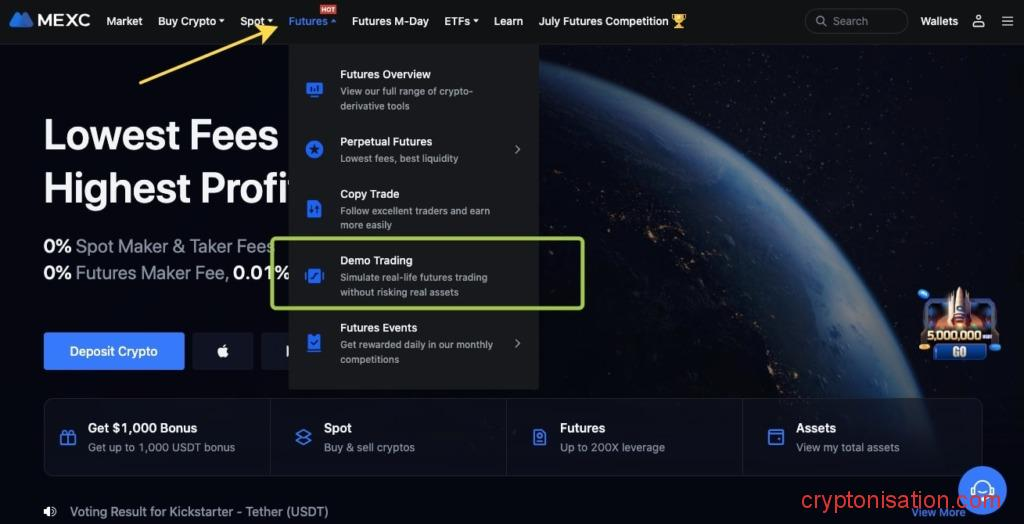This screenshot has width=1024, height=524.
Task: Expand Futures Events submenu arrow
Action: click(x=517, y=343)
